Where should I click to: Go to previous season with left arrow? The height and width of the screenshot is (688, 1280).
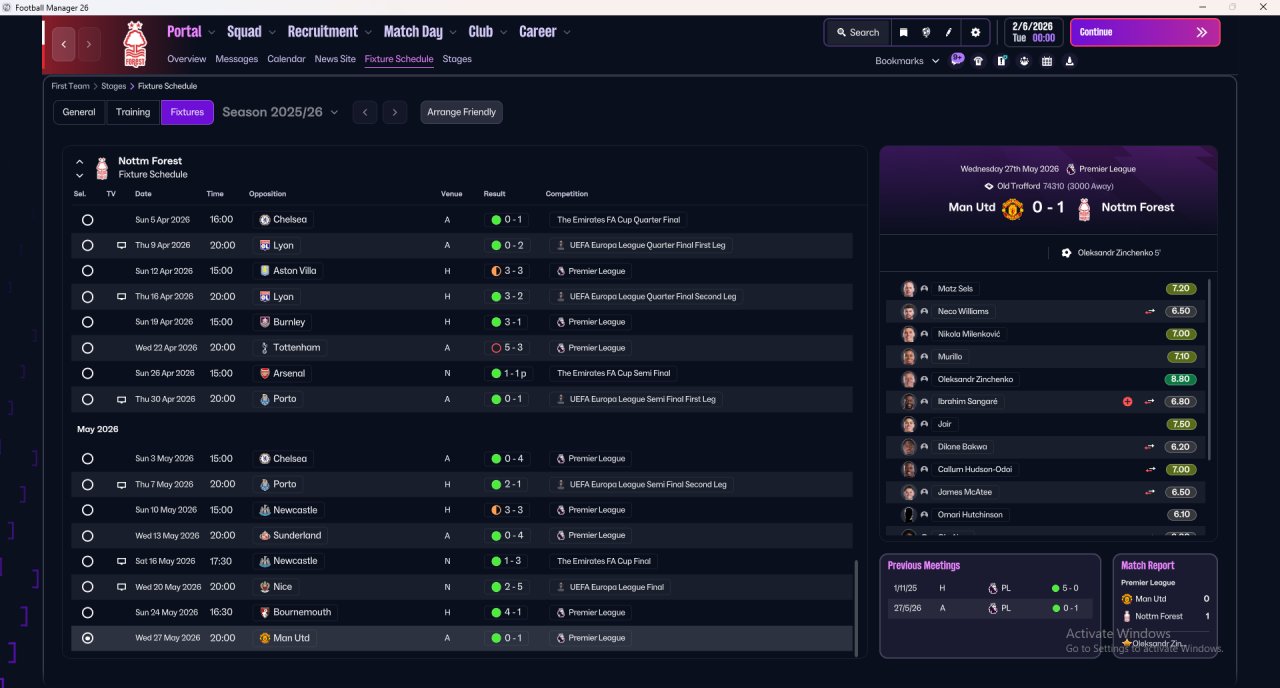[x=365, y=113]
